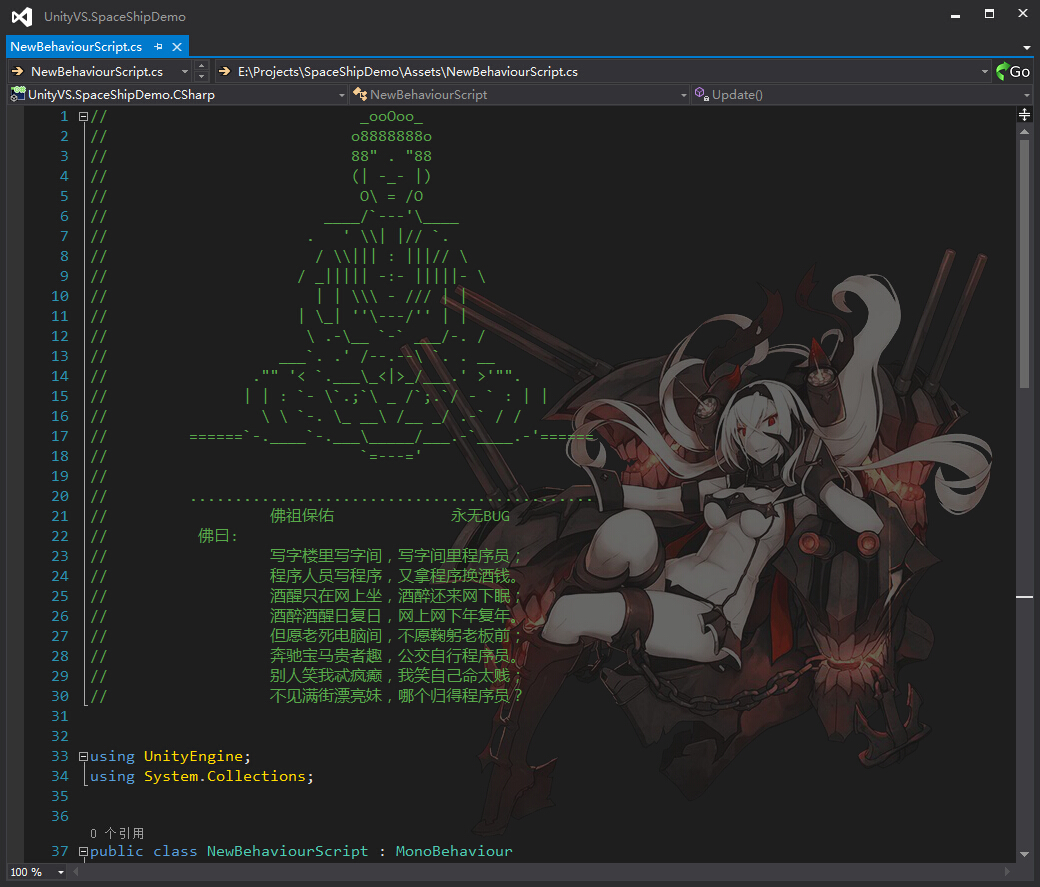Click 'System.Collections' on line 34
This screenshot has height=887, width=1040.
pyautogui.click(x=225, y=776)
